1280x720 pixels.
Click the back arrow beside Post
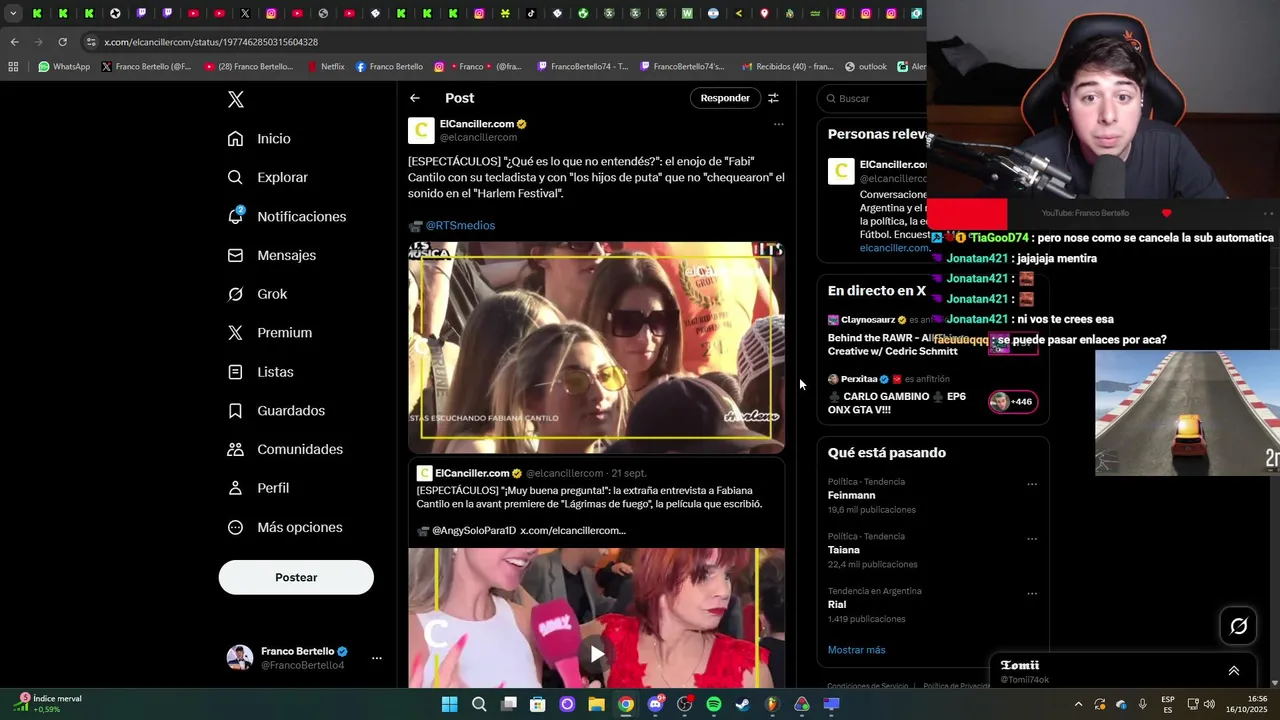point(415,98)
